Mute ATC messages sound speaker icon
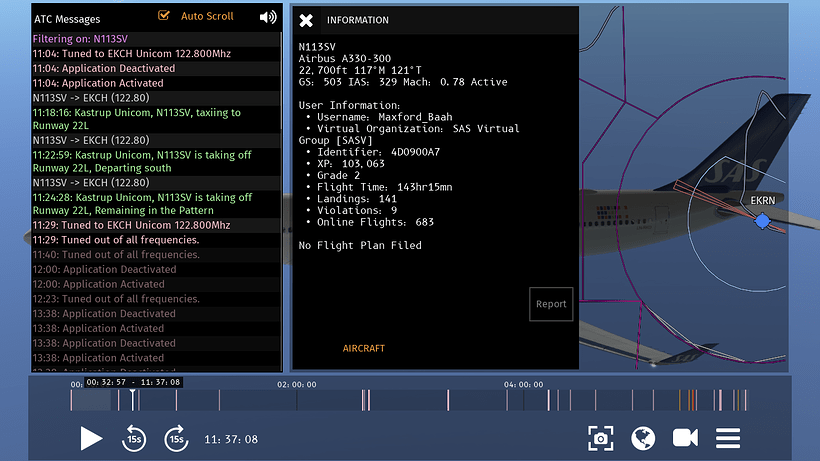The image size is (820, 461). (268, 17)
